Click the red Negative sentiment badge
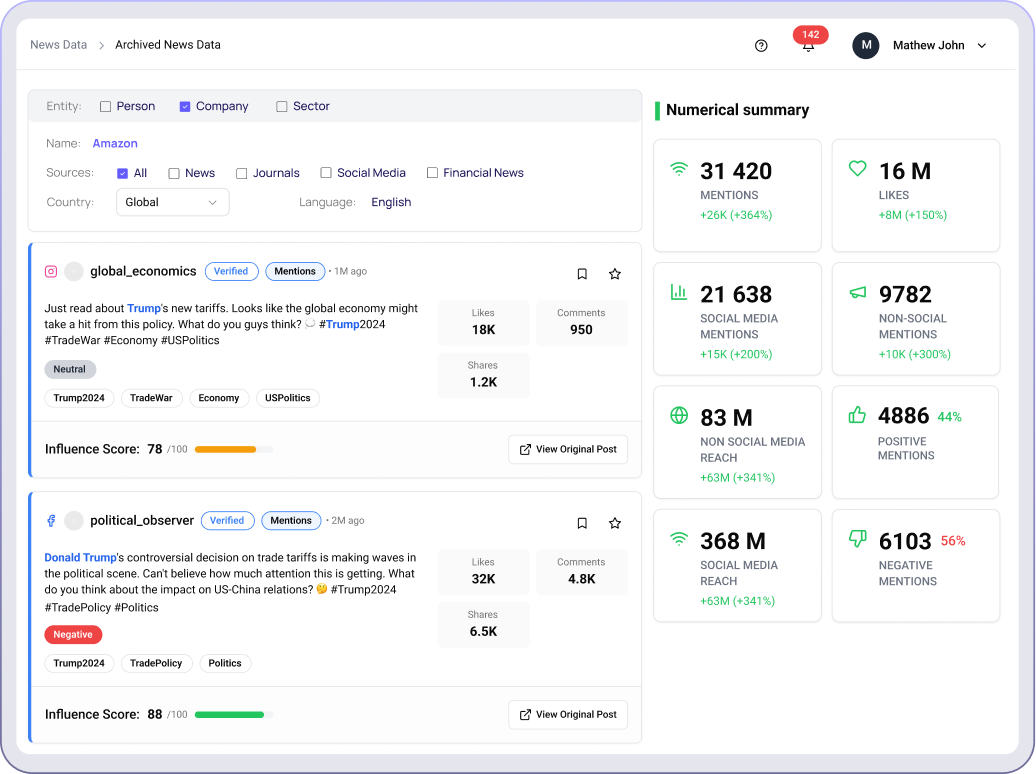 coord(73,635)
